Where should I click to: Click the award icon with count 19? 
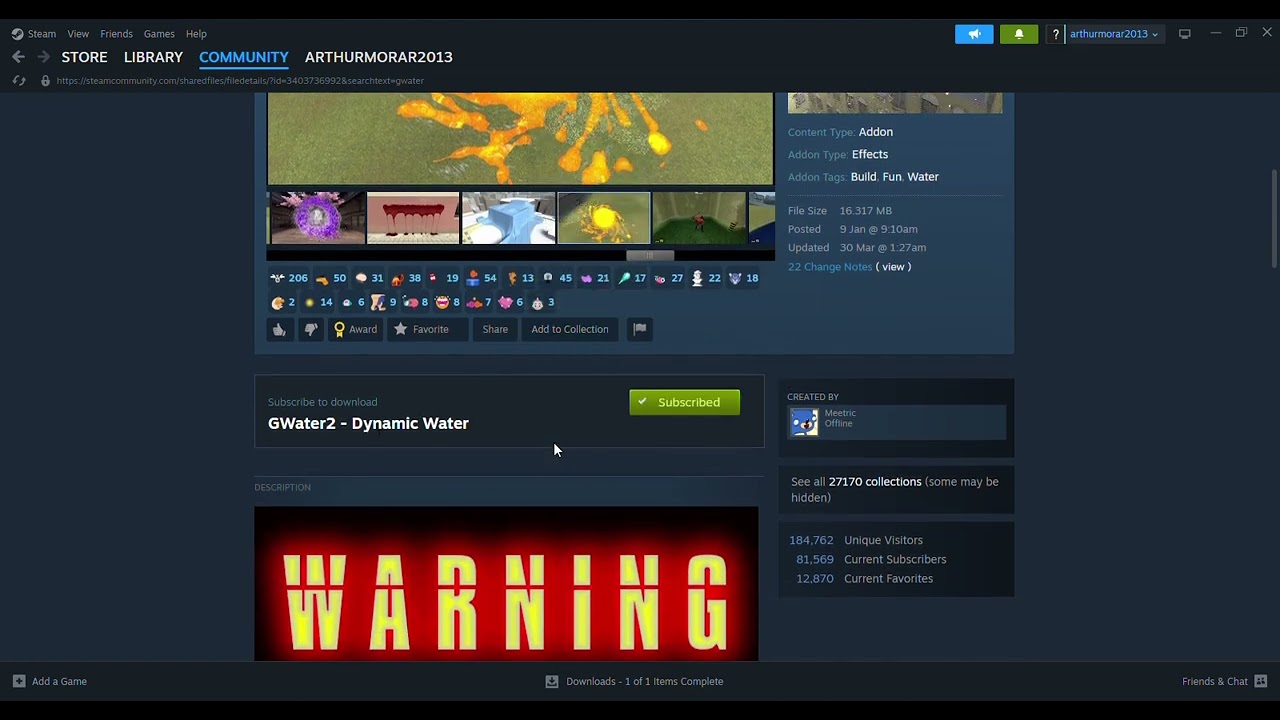pyautogui.click(x=434, y=278)
